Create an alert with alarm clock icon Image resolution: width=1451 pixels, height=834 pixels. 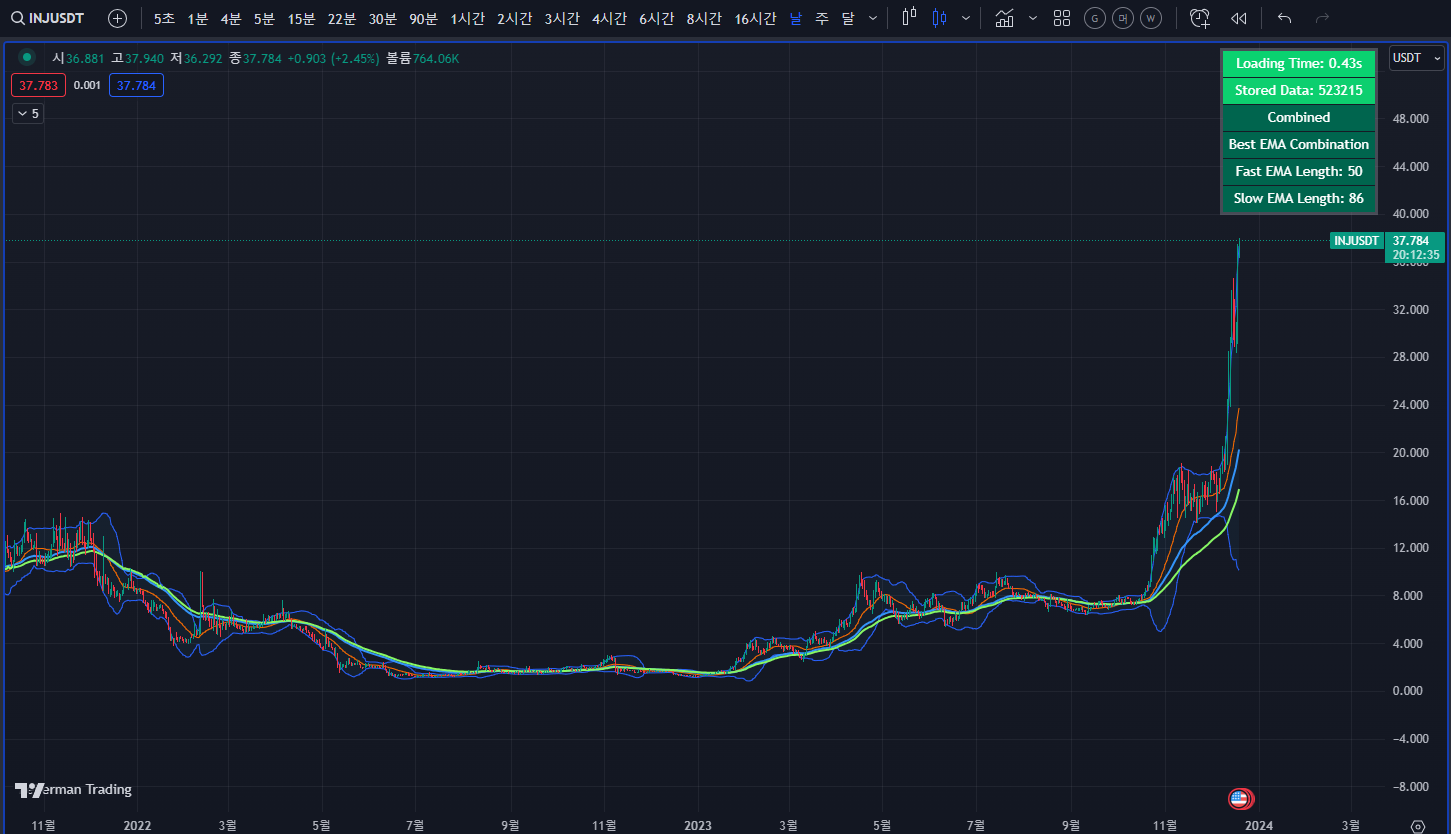tap(1200, 18)
